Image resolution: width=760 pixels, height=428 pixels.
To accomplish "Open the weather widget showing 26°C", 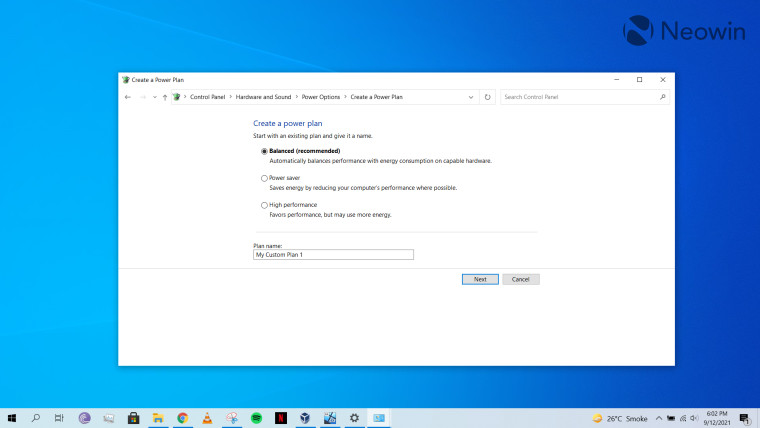I will 619,418.
